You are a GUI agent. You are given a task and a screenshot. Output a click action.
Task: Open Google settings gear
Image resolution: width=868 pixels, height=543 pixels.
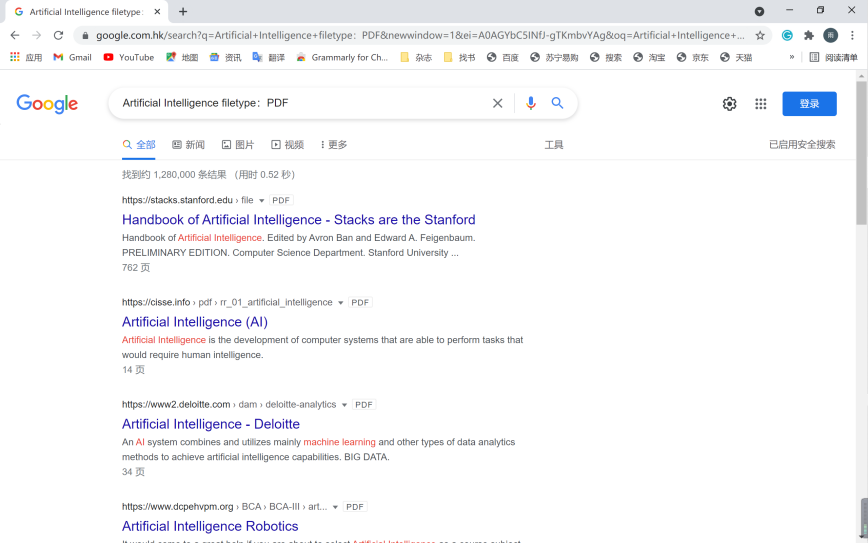tap(730, 104)
